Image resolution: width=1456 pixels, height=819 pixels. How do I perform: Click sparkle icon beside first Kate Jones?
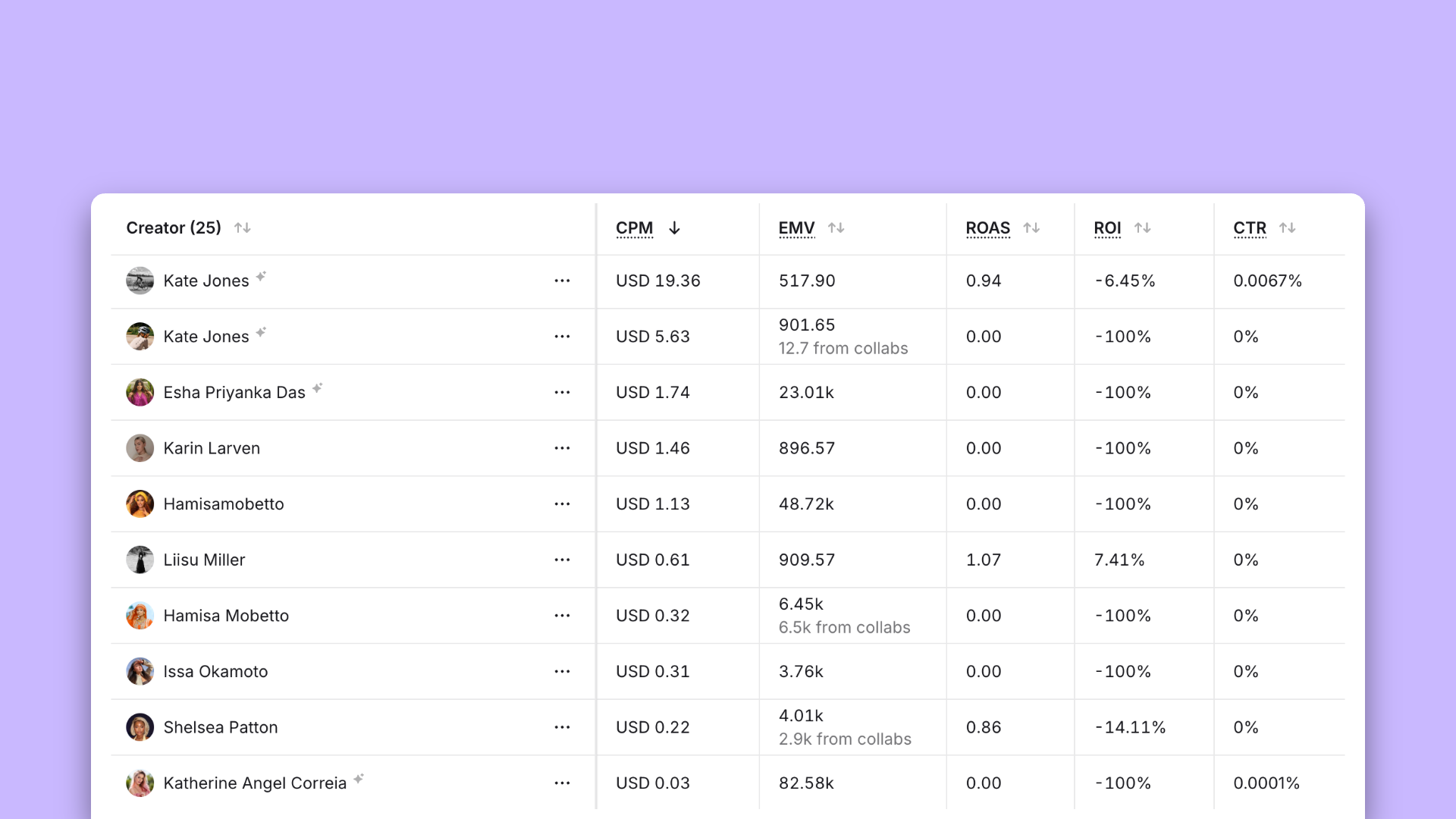[261, 276]
